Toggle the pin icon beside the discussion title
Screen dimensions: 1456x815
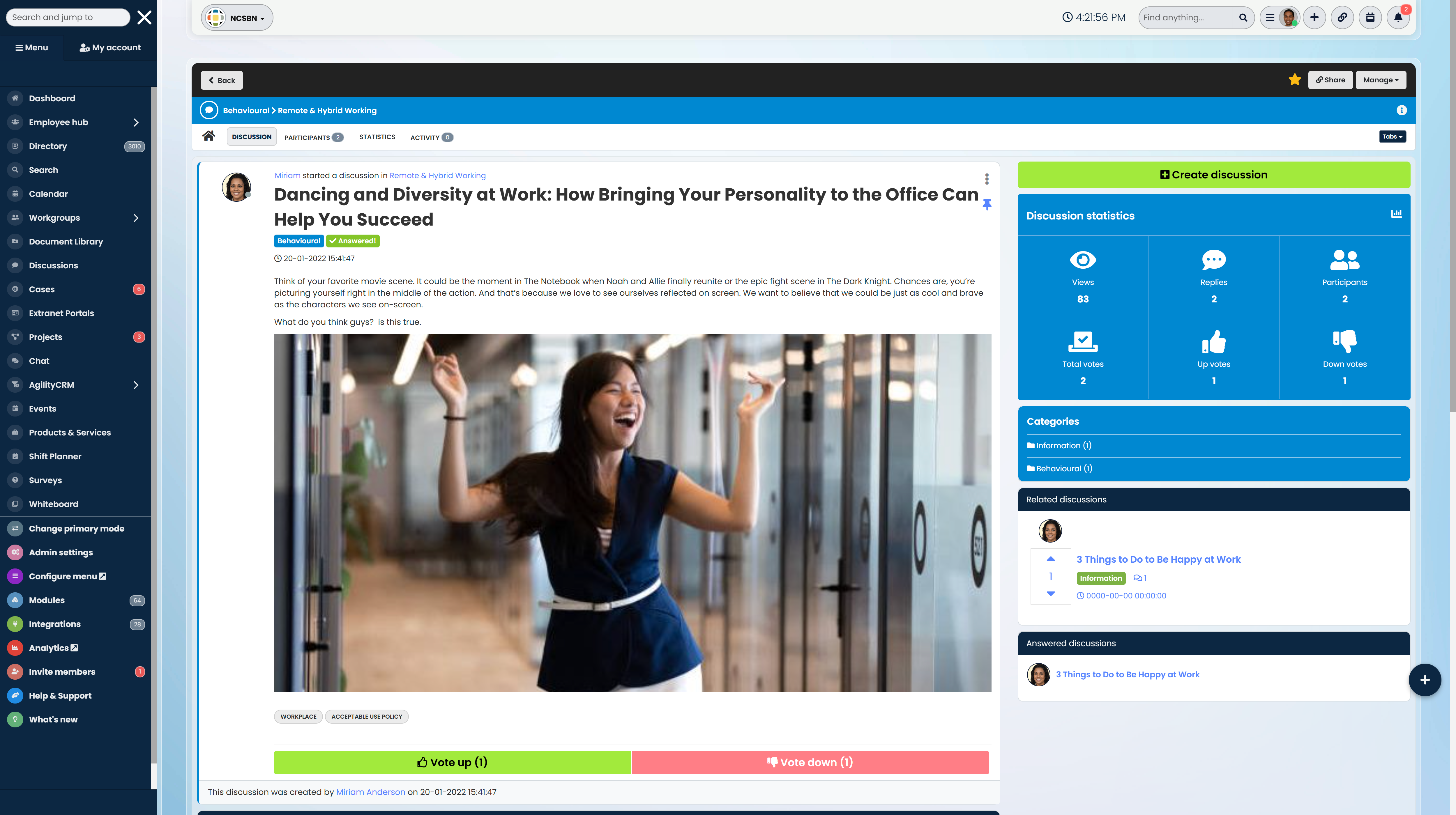987,204
